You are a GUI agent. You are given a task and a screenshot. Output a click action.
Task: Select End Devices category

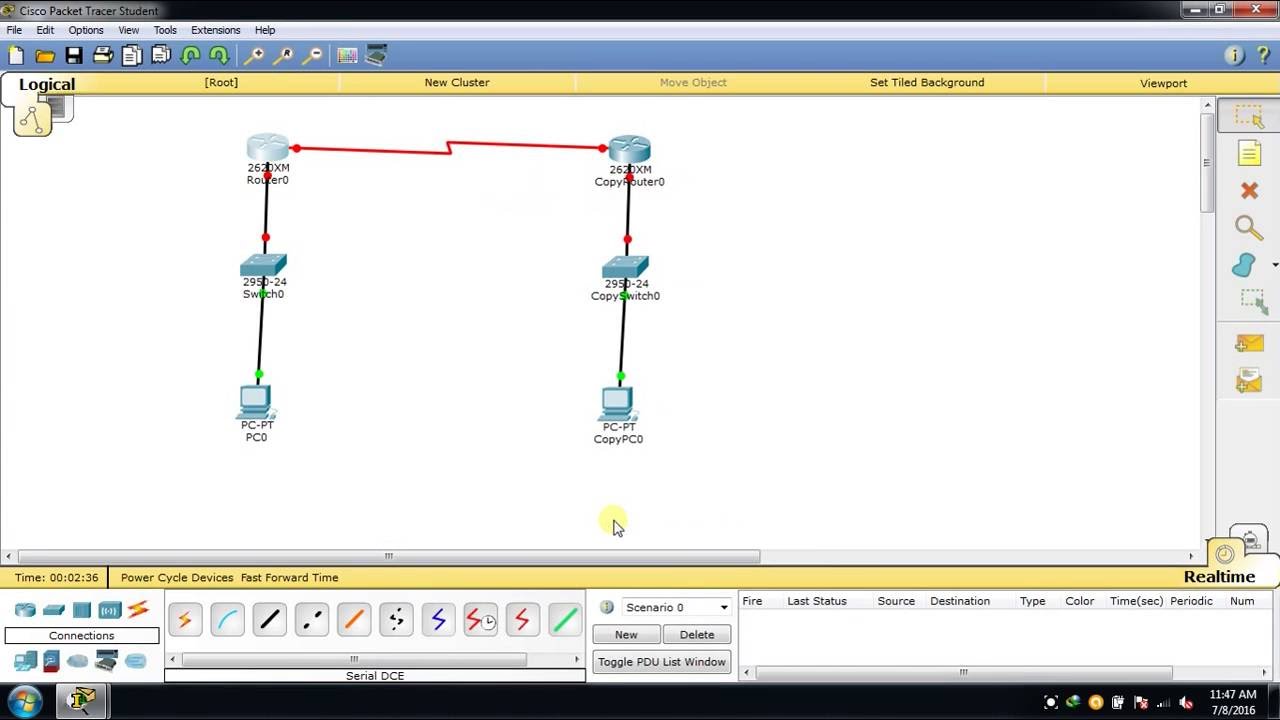click(25, 661)
